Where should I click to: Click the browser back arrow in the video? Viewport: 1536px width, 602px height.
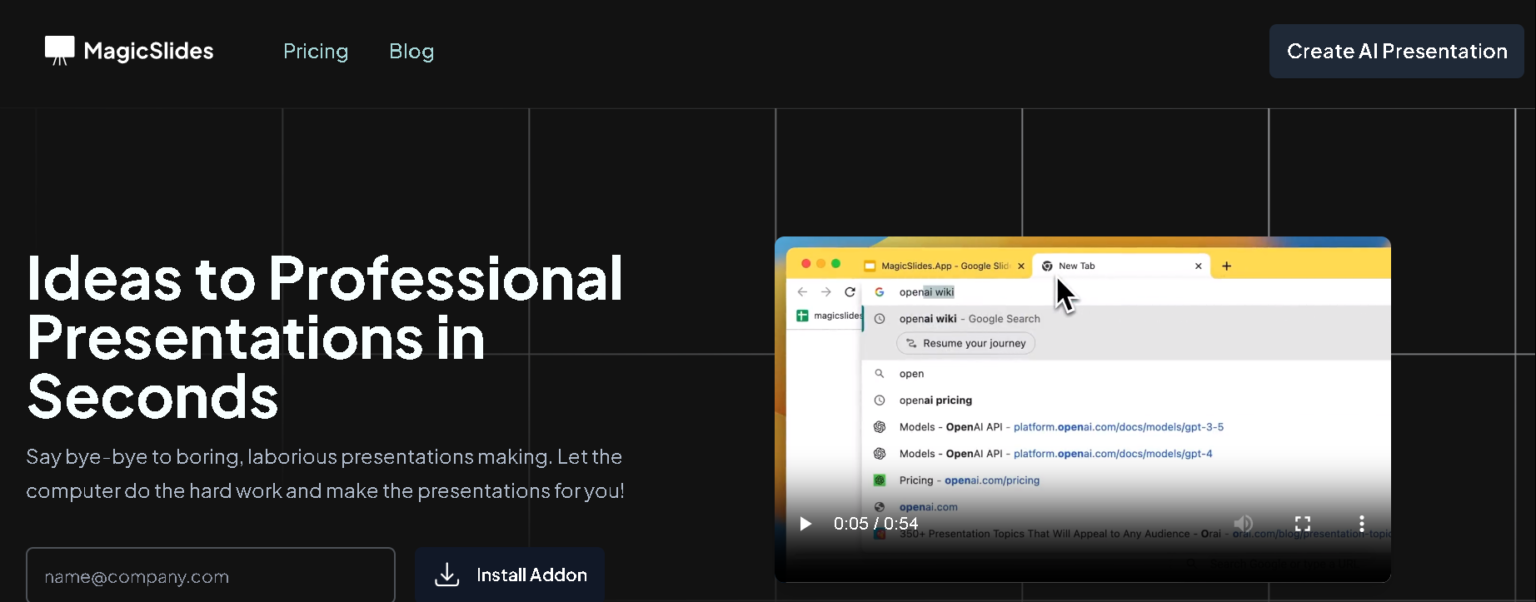tap(802, 291)
